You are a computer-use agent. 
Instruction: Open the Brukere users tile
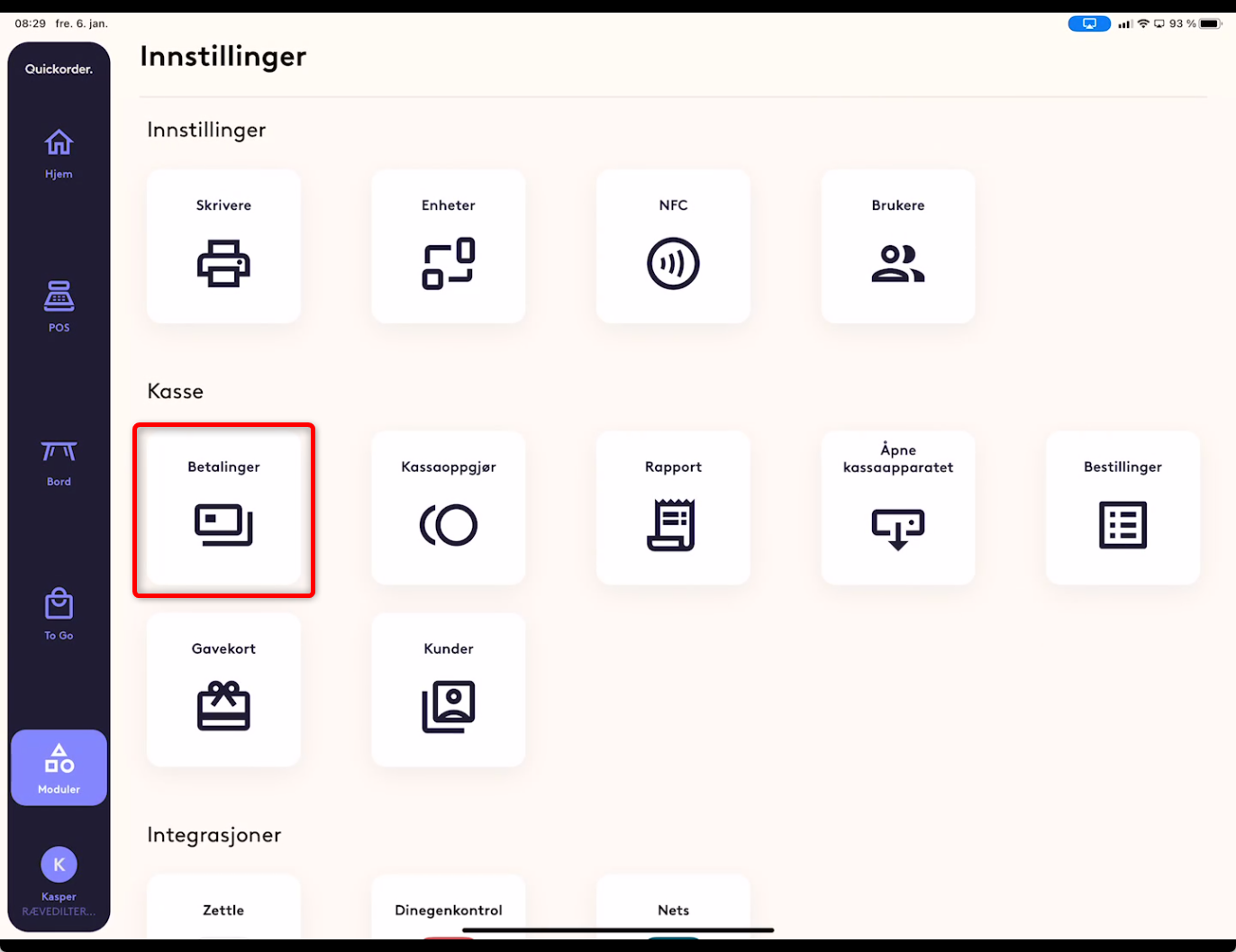click(x=898, y=246)
